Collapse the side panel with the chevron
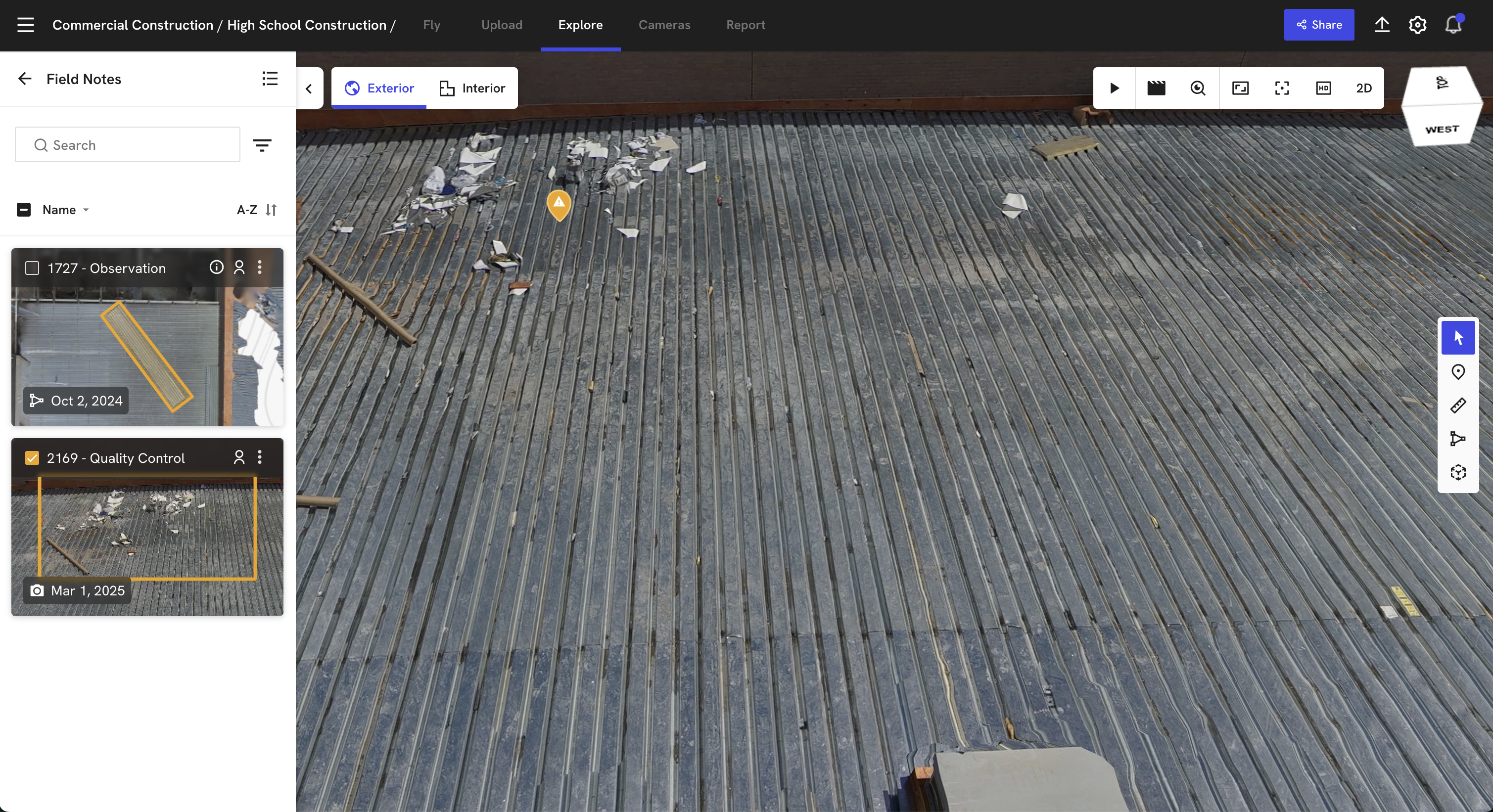1493x812 pixels. [309, 89]
